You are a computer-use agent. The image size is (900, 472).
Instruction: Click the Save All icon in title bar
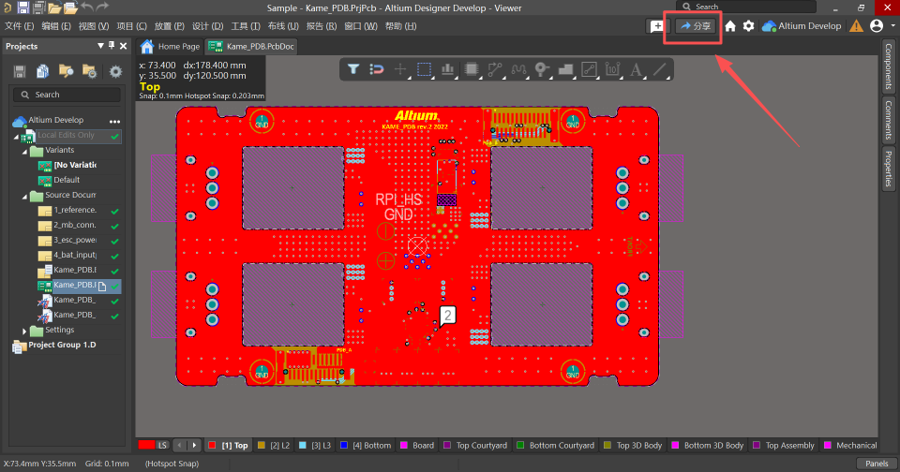point(38,7)
